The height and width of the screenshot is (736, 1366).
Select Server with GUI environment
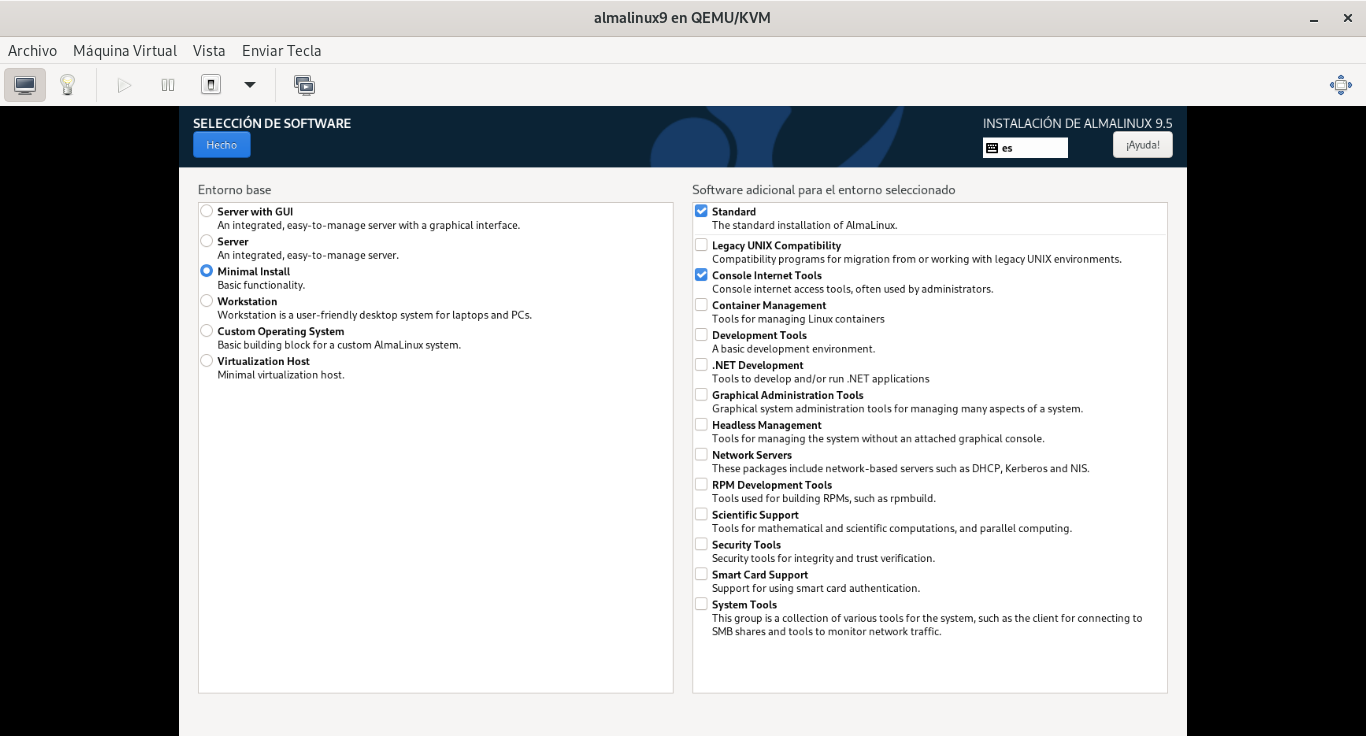tap(206, 211)
